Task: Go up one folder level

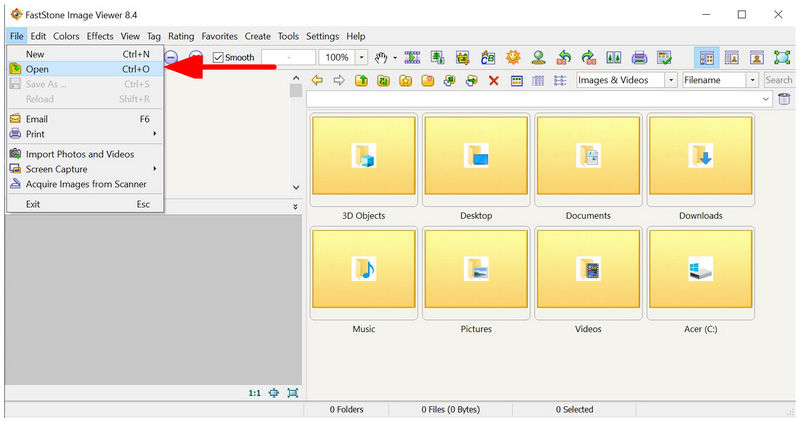Action: click(361, 80)
